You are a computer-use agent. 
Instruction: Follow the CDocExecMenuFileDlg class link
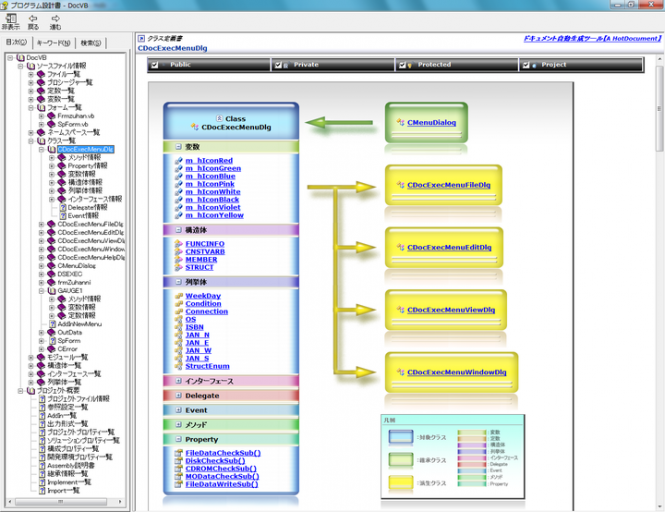click(x=448, y=185)
